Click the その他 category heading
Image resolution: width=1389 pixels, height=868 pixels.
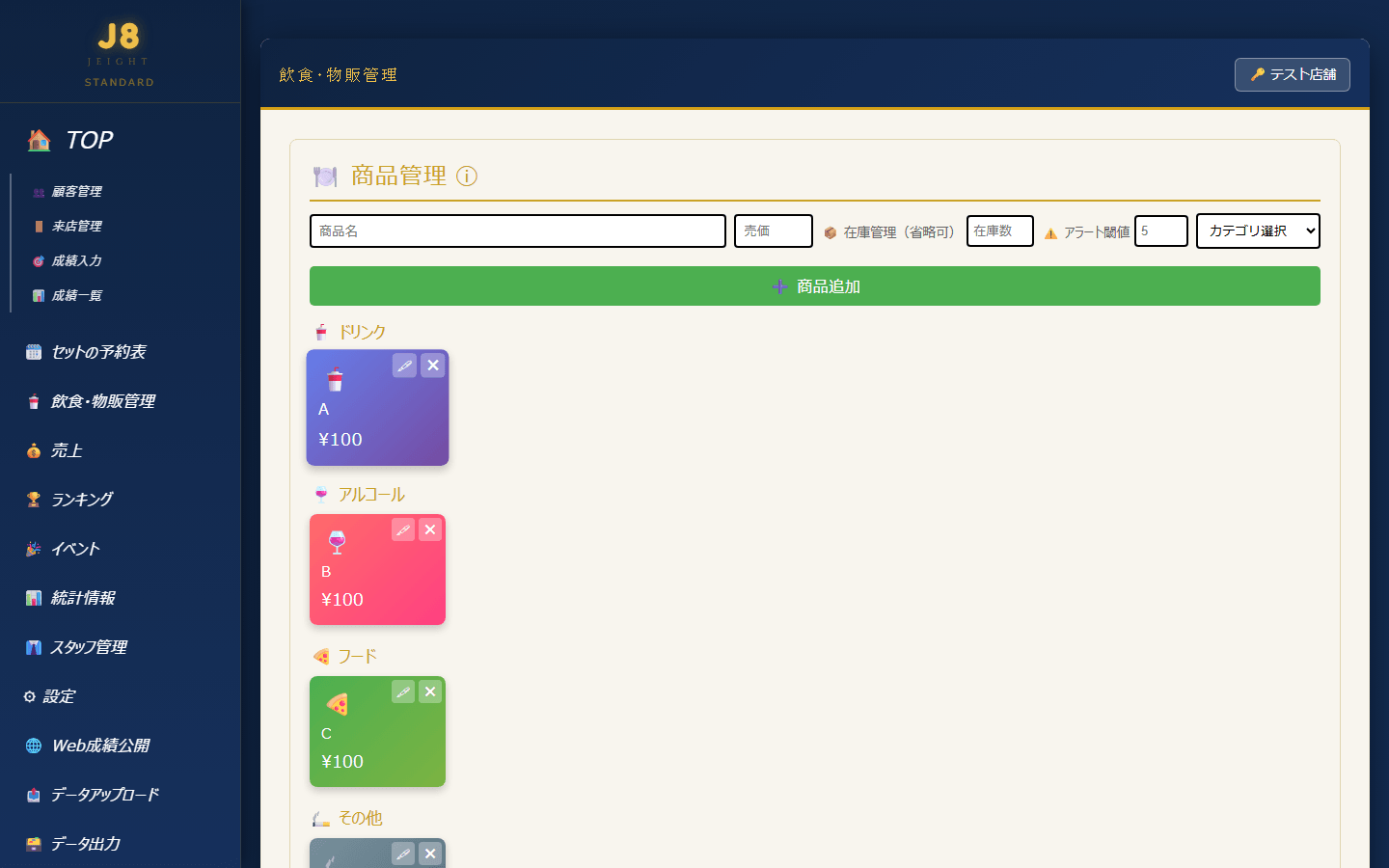[348, 819]
